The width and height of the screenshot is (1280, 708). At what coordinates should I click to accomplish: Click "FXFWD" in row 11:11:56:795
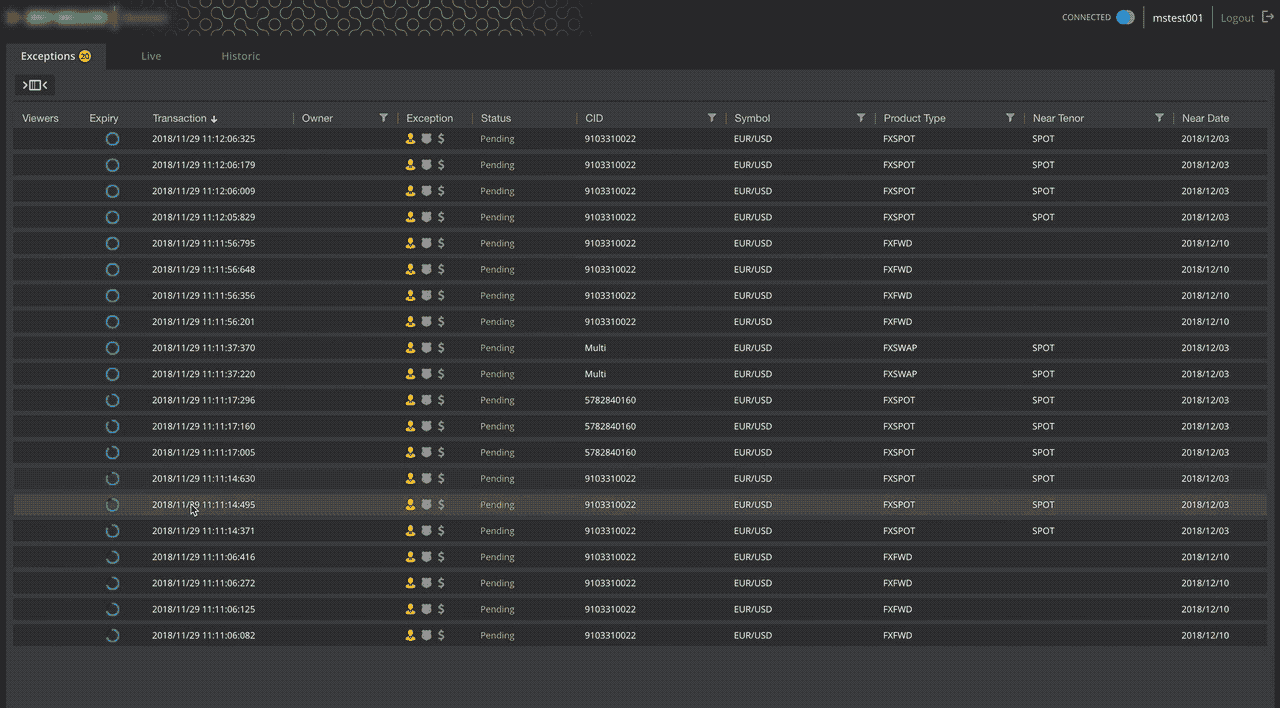[x=898, y=243]
